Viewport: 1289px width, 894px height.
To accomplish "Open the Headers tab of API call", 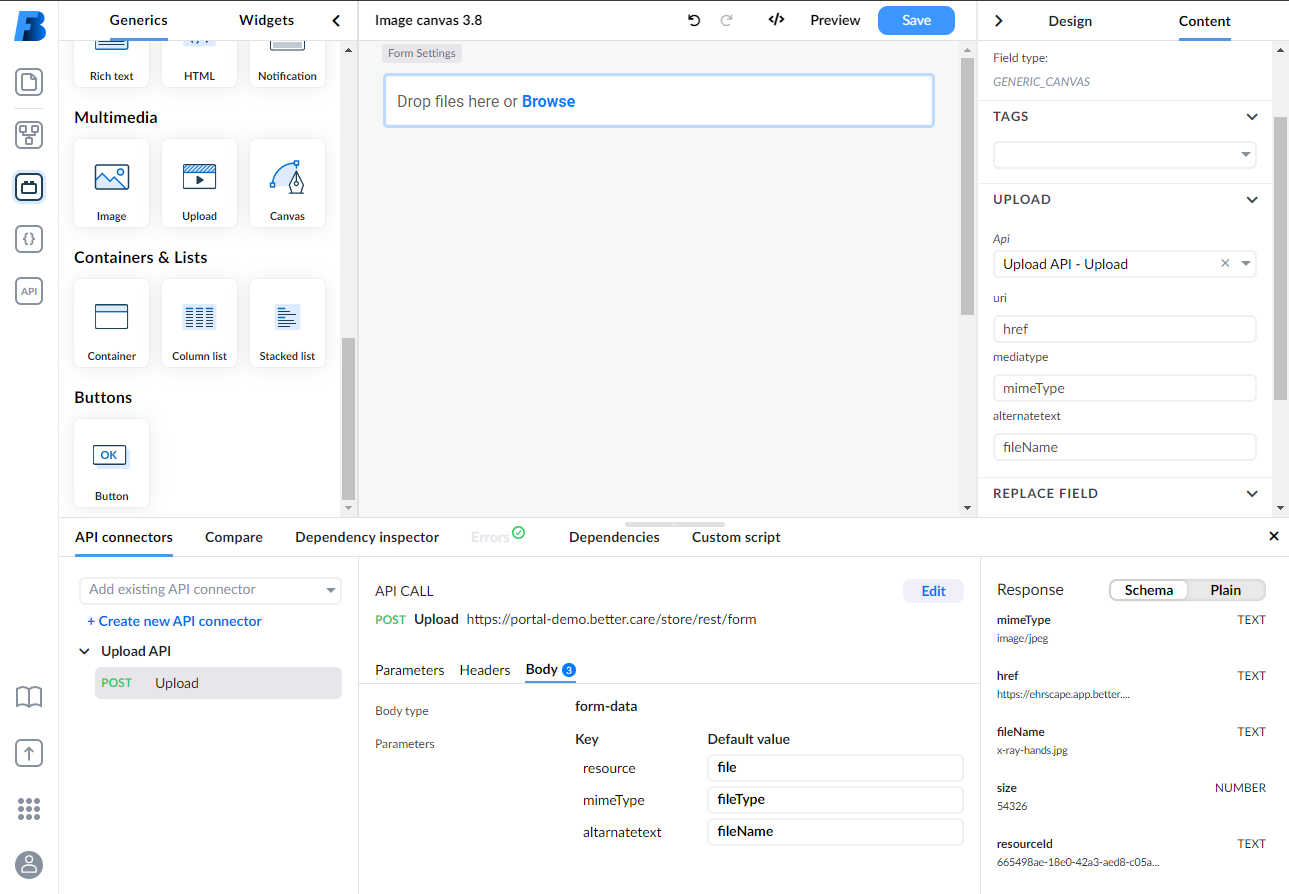I will click(485, 670).
